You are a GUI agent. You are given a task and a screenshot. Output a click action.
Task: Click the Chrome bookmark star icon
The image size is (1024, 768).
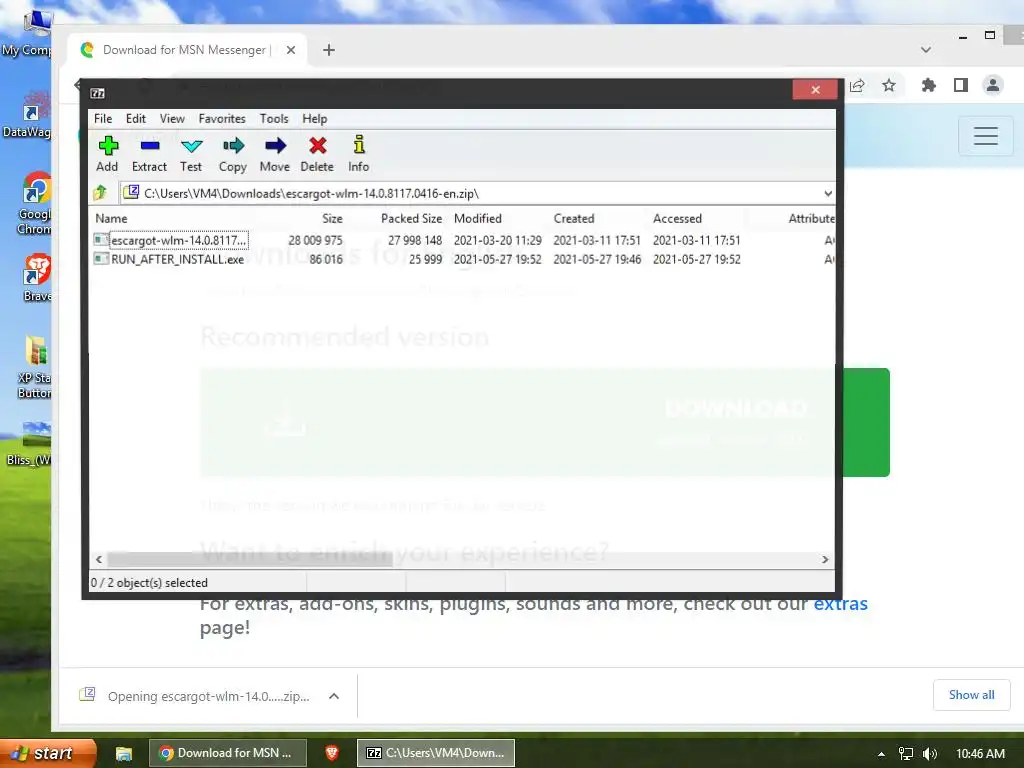point(889,85)
